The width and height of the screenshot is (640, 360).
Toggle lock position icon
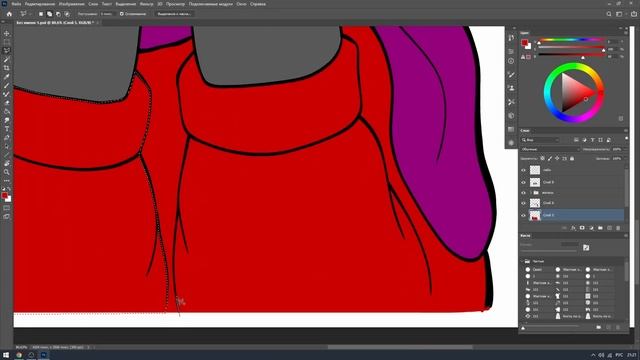pos(557,158)
